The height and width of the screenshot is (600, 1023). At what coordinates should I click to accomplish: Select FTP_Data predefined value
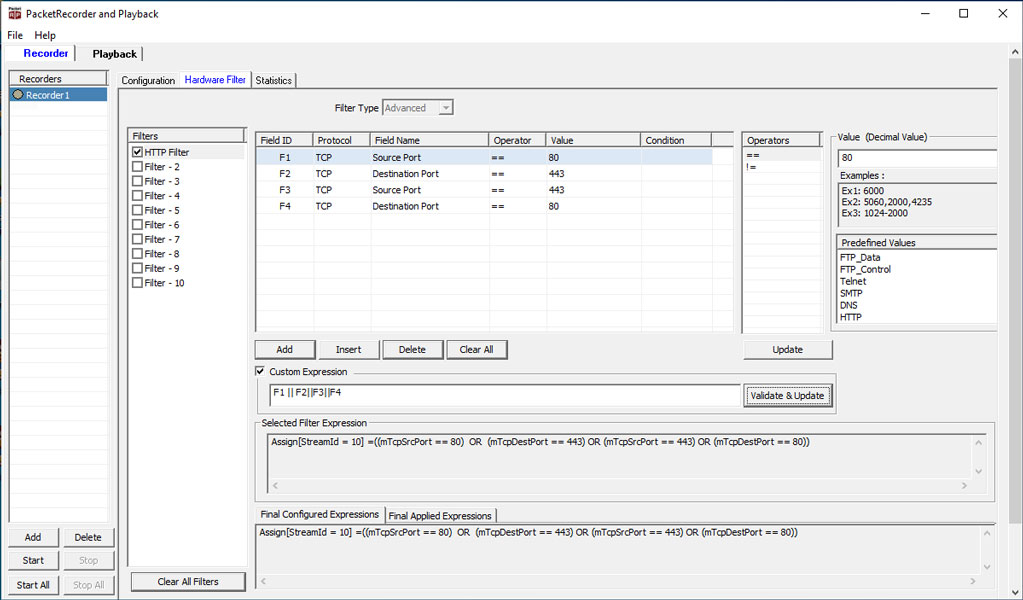point(860,258)
